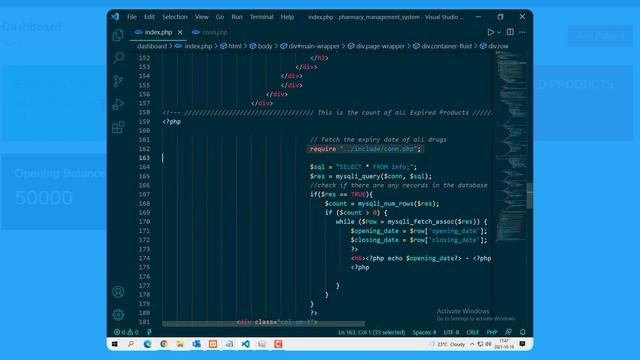Expand the html breadcrumb
The height and width of the screenshot is (360, 640).
[x=231, y=46]
